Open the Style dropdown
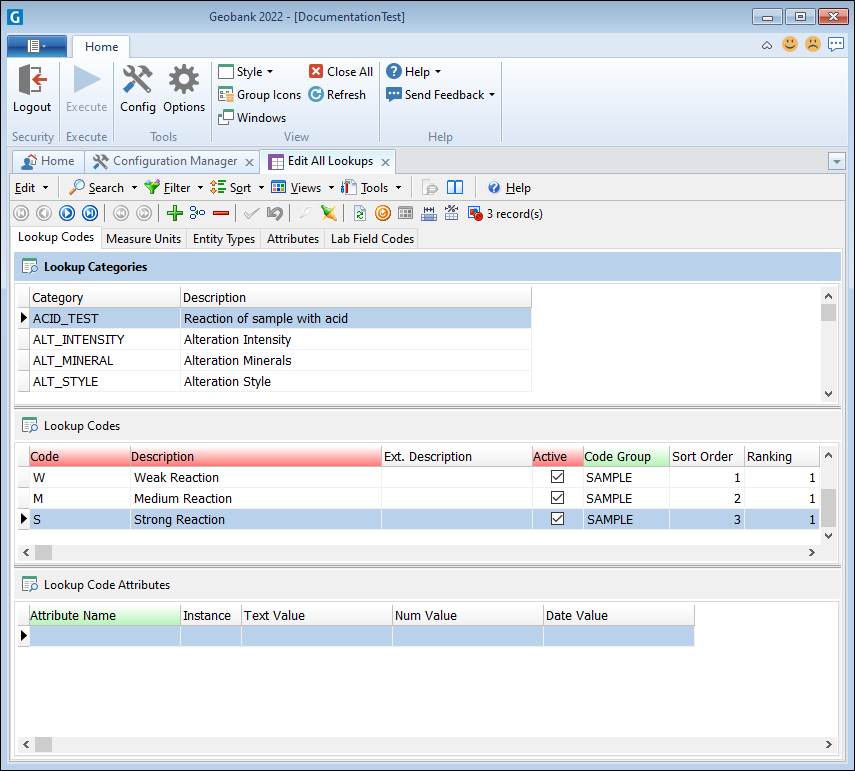This screenshot has height=771, width=855. pyautogui.click(x=245, y=72)
